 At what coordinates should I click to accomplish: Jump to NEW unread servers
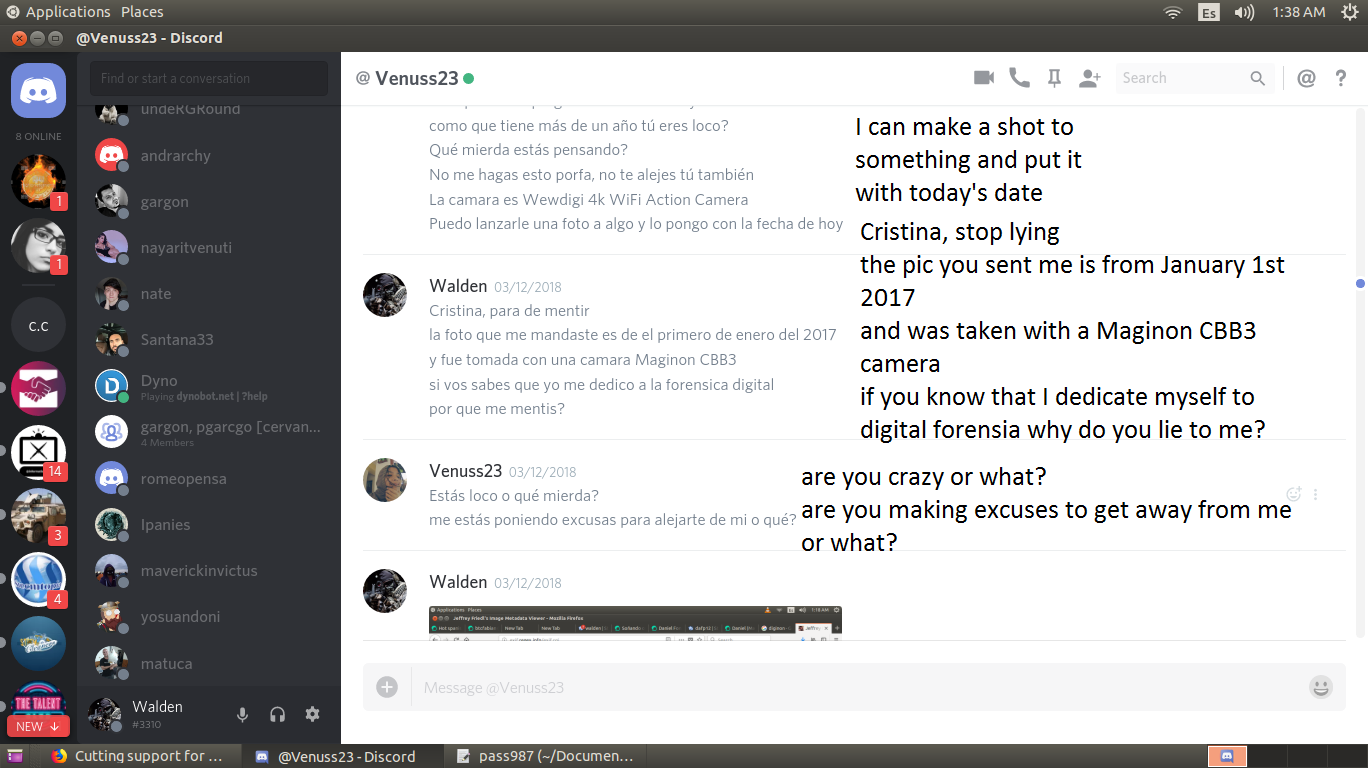[38, 726]
